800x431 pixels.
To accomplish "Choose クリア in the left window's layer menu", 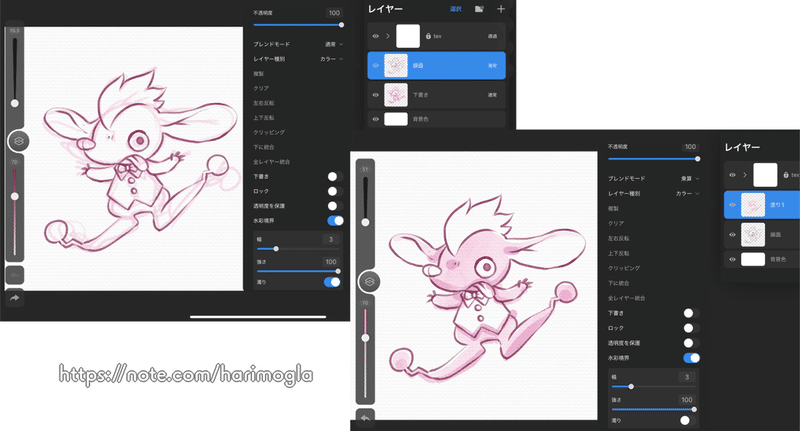I will click(261, 88).
